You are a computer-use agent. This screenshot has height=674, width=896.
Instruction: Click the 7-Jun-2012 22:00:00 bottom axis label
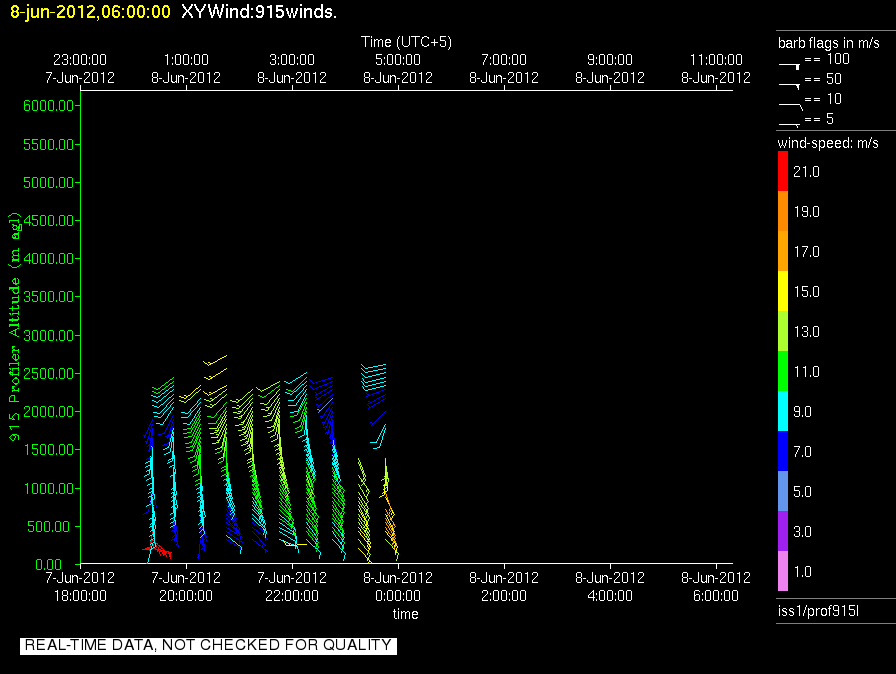(x=292, y=587)
